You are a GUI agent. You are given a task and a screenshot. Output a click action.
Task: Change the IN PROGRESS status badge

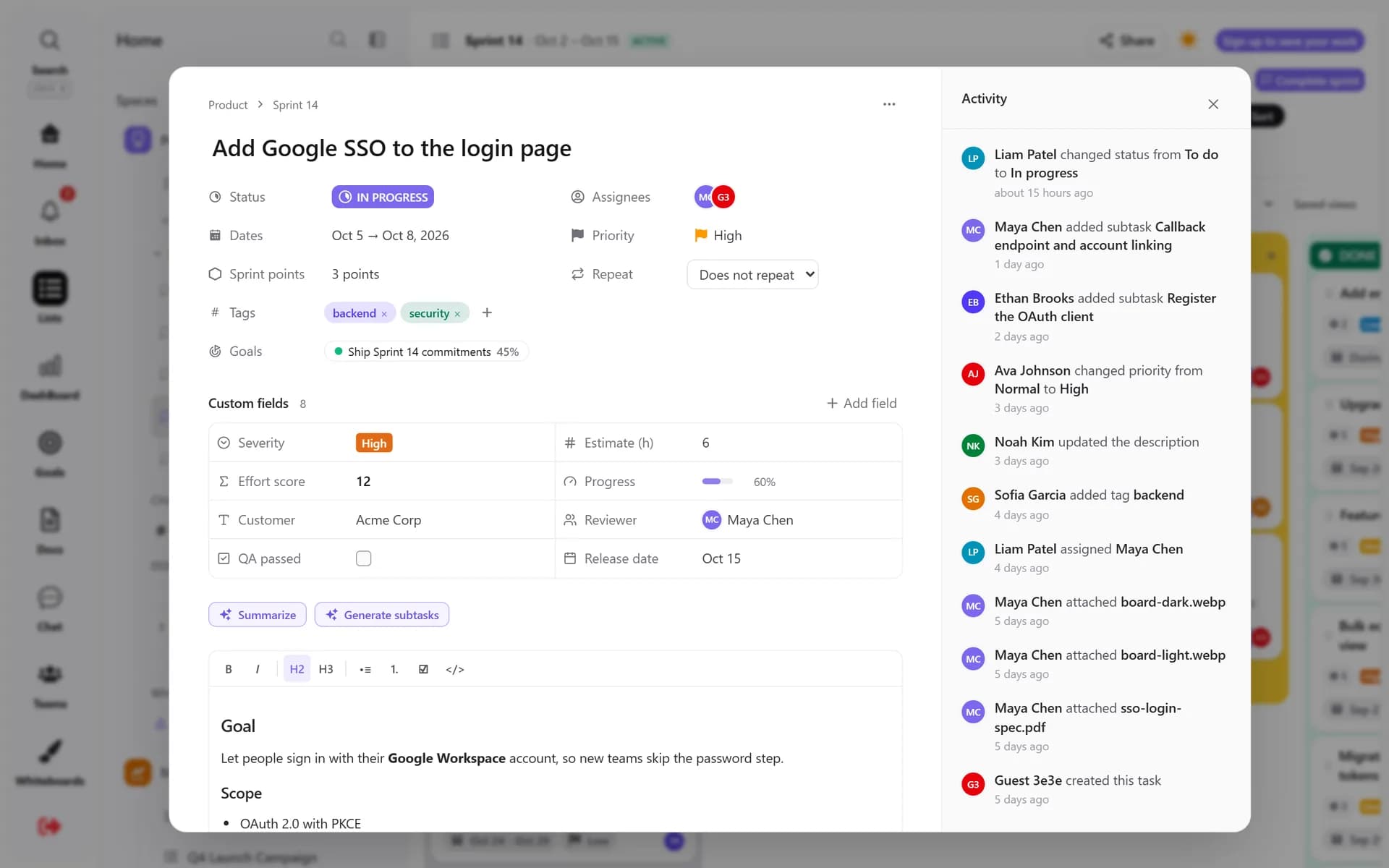pyautogui.click(x=383, y=197)
